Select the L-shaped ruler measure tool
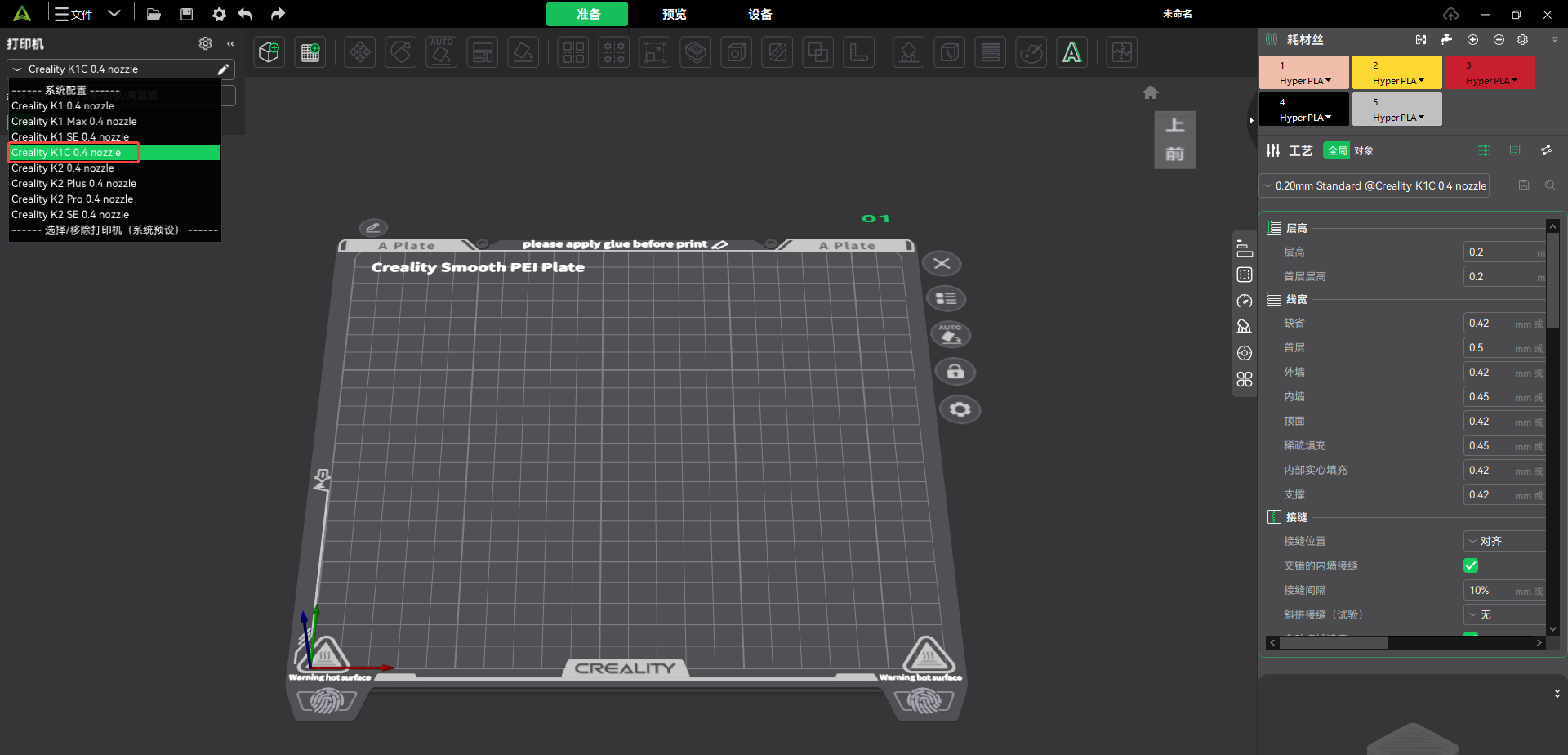 point(859,53)
